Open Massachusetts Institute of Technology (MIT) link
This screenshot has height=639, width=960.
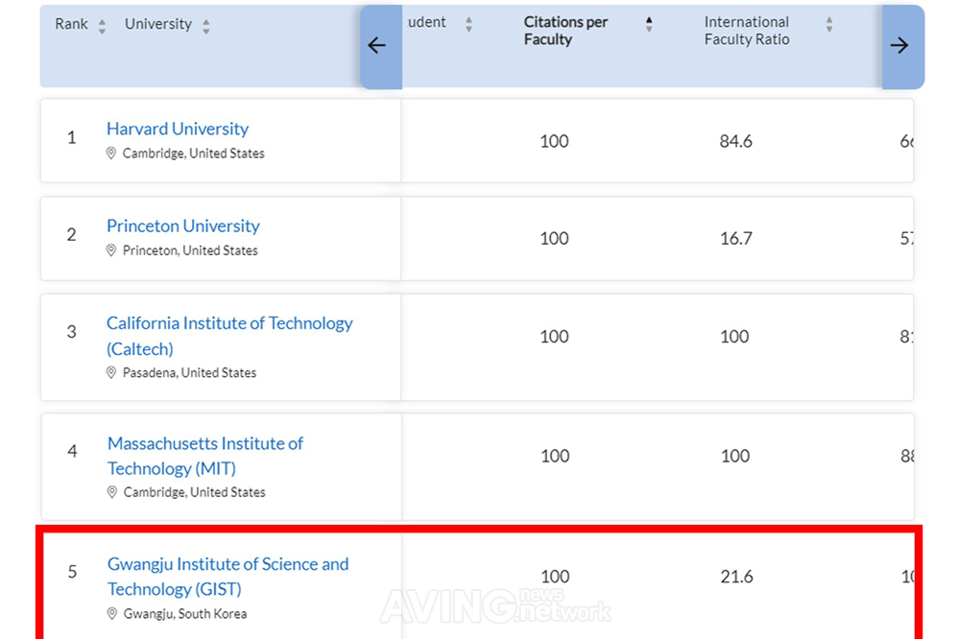(205, 455)
